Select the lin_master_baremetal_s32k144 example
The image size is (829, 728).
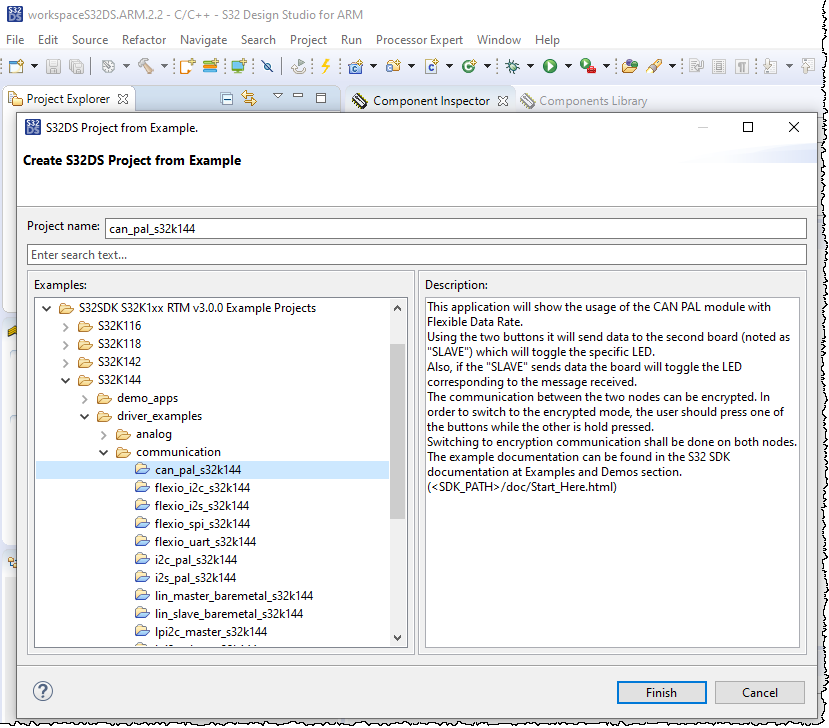click(234, 595)
